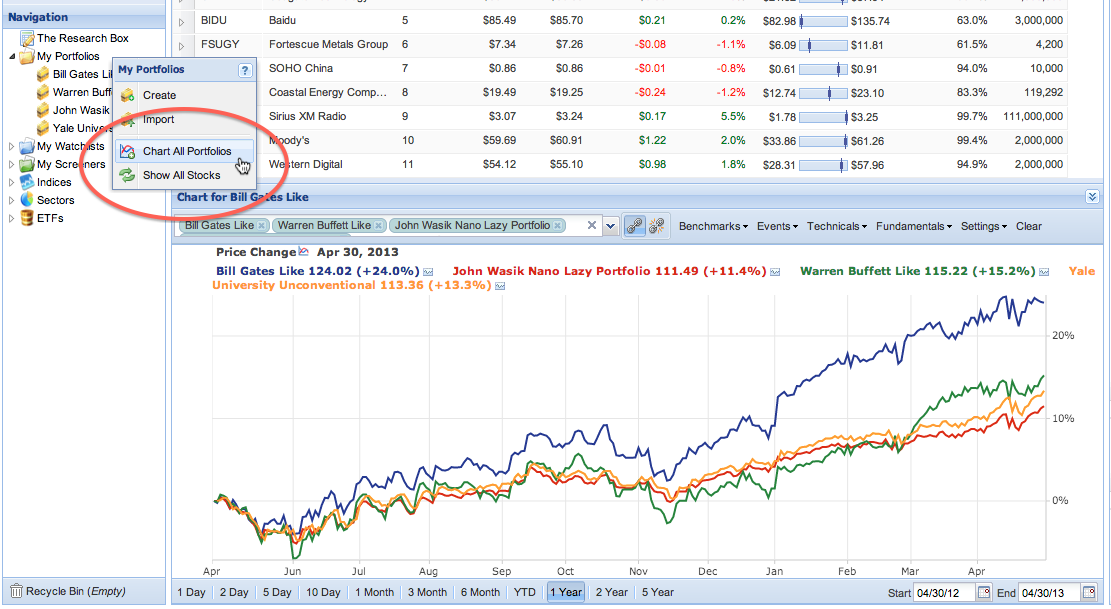This screenshot has width=1111, height=609.
Task: Click the mini chart icon after the Bill Gates Like legend
Action: (x=428, y=272)
